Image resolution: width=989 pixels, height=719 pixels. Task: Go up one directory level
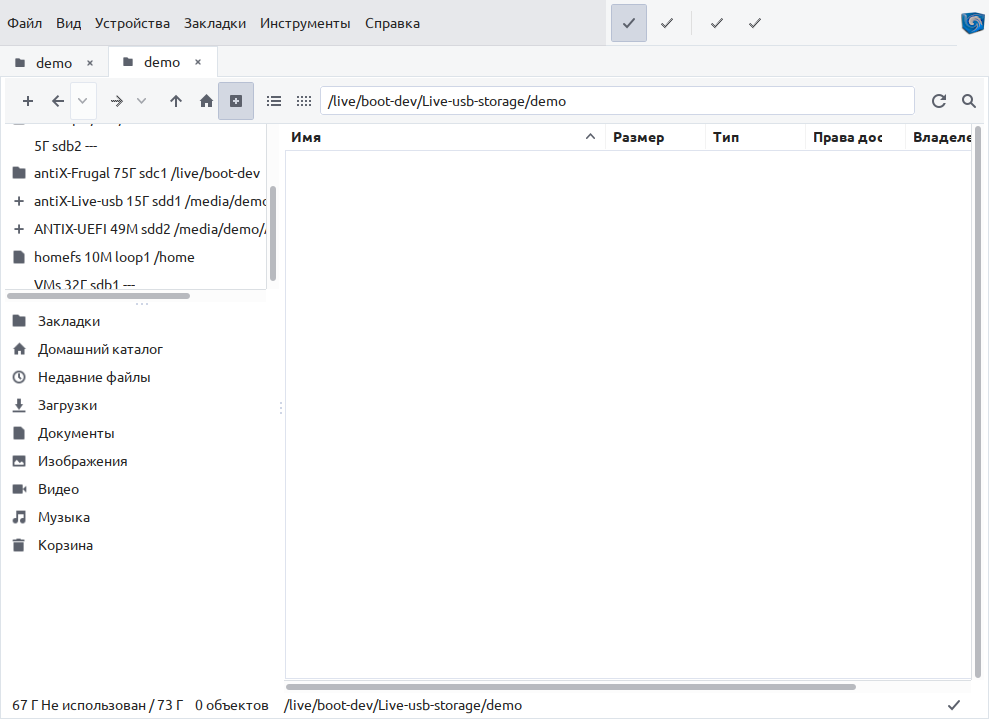click(176, 101)
